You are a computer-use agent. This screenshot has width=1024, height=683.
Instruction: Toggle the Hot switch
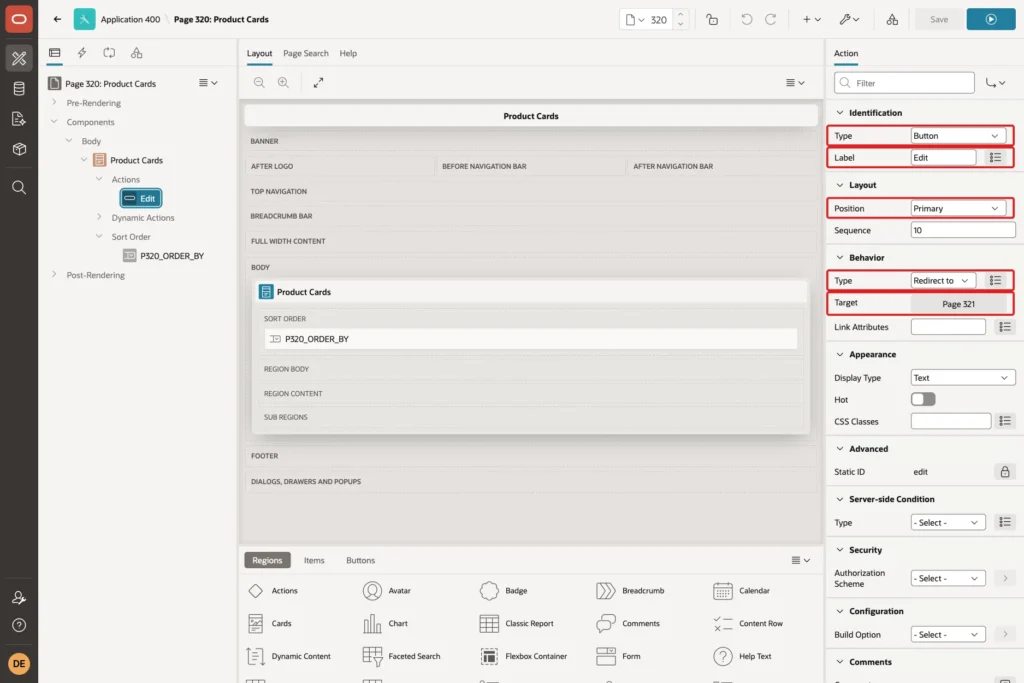[x=923, y=399]
